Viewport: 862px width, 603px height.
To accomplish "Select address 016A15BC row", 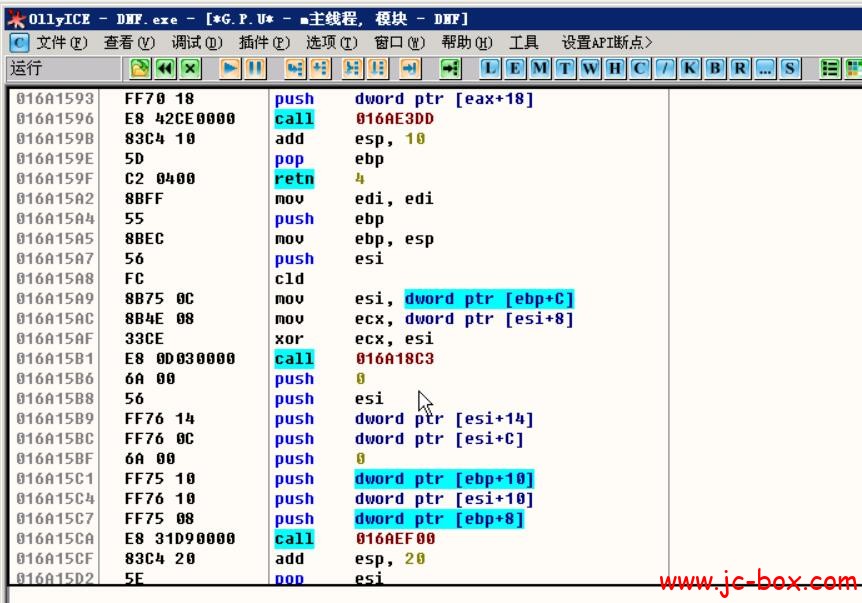I will click(339, 439).
